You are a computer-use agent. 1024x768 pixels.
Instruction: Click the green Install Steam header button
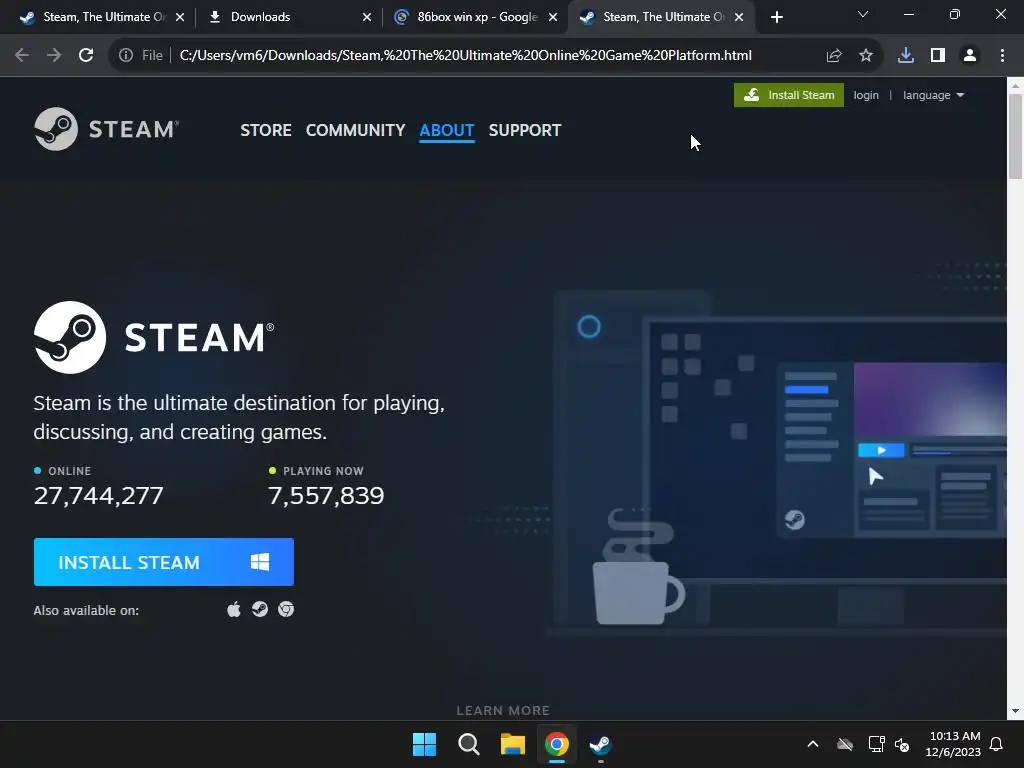pos(789,95)
